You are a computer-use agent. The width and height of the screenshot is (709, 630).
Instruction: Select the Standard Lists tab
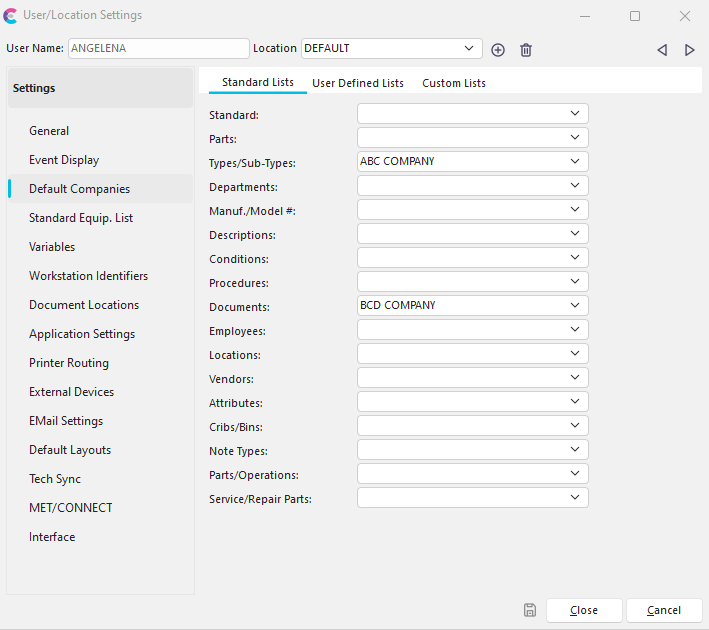(258, 82)
